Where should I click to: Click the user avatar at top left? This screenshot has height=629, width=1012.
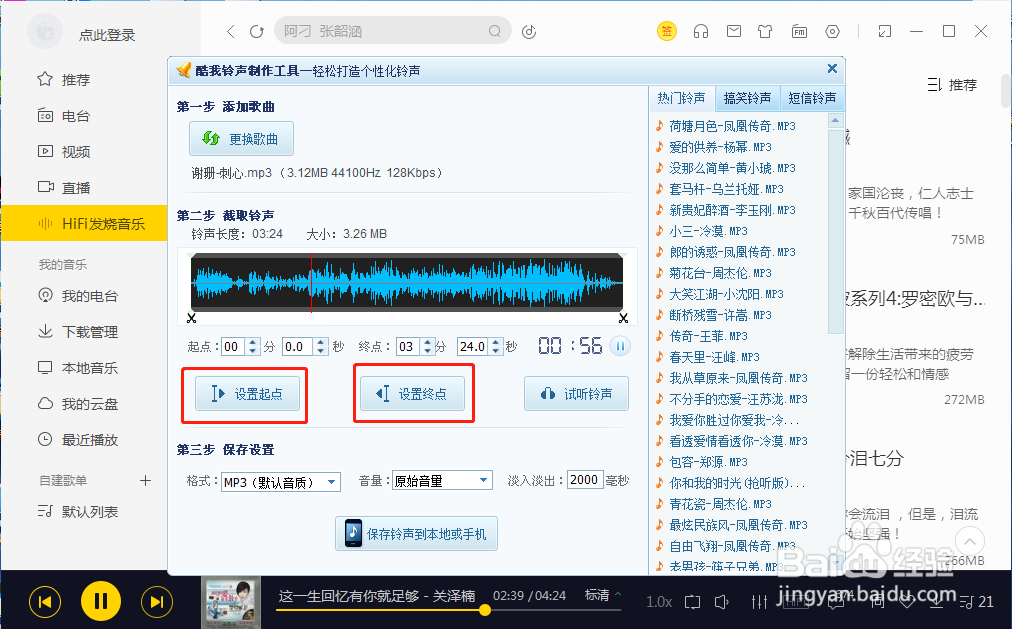tap(45, 31)
